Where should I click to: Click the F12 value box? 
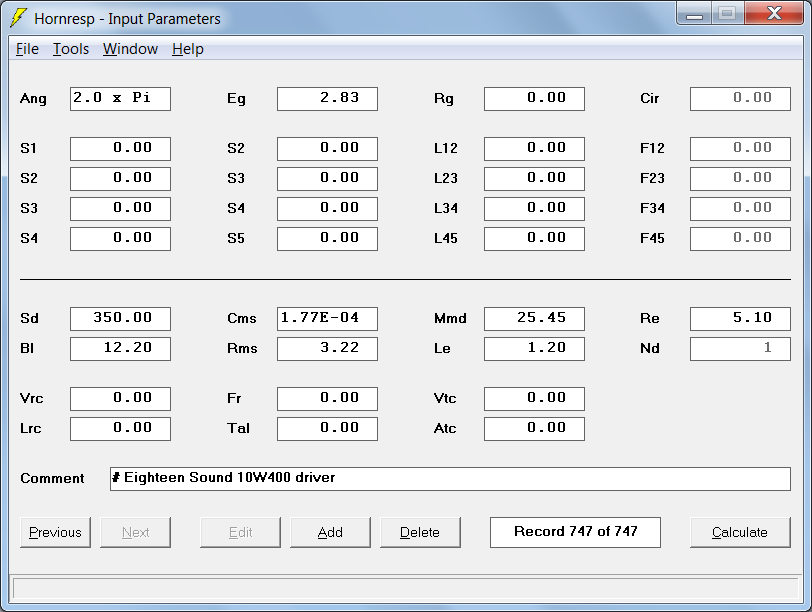click(741, 149)
